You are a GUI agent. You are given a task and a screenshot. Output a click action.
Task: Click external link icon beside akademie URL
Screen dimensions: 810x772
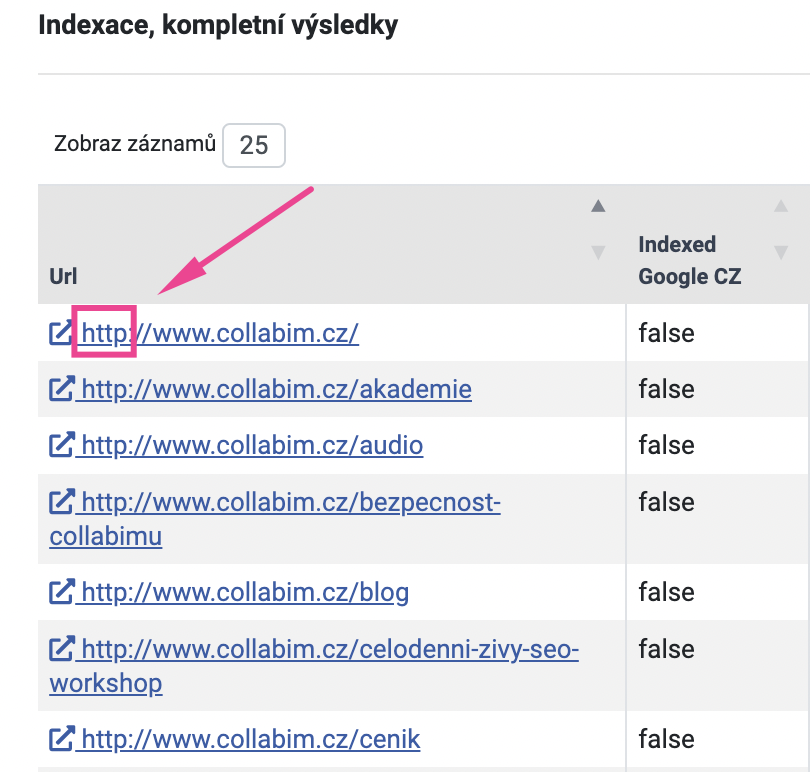click(x=62, y=389)
